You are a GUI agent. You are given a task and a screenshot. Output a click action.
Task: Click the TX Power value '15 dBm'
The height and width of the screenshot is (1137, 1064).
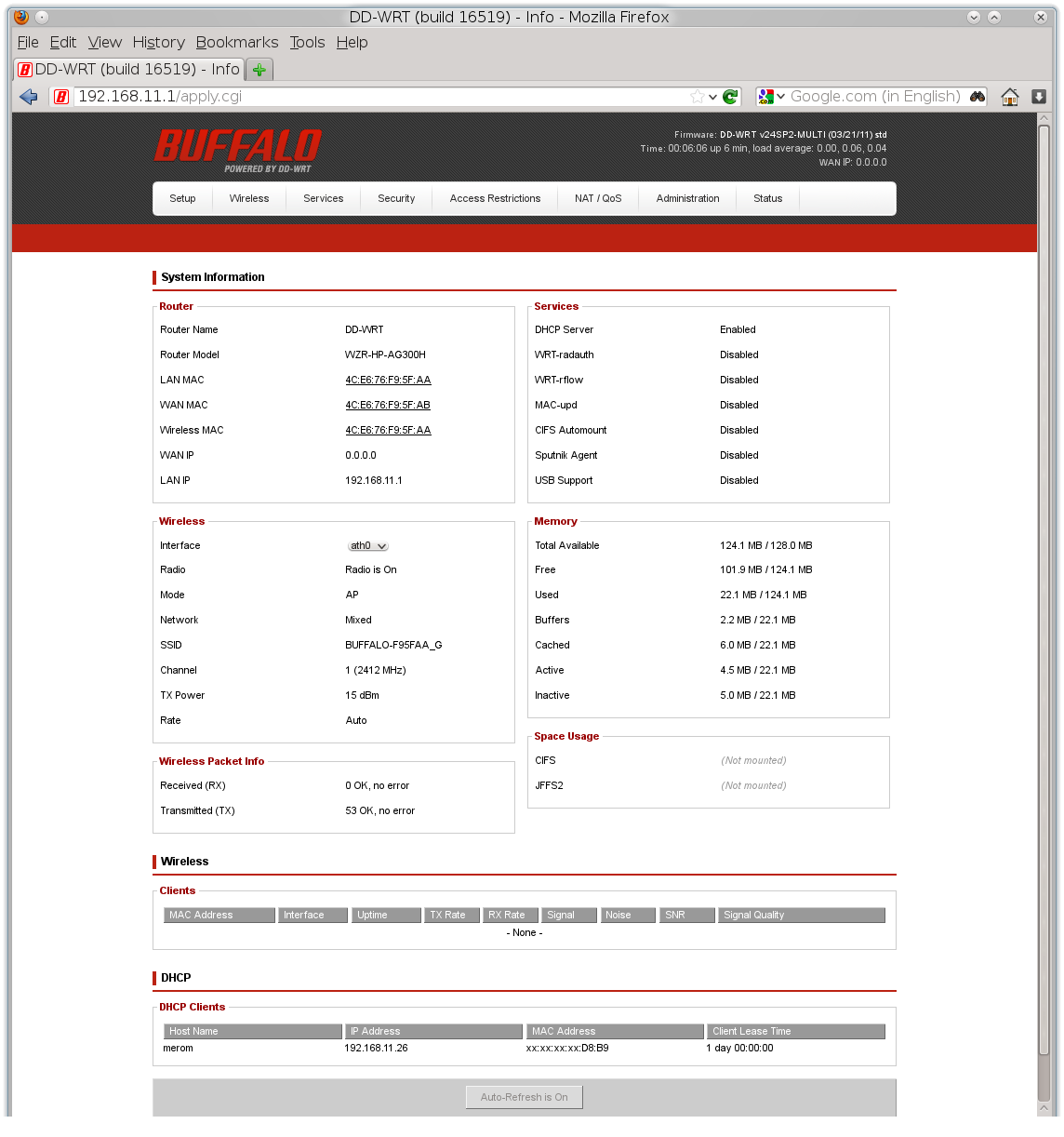coord(362,696)
